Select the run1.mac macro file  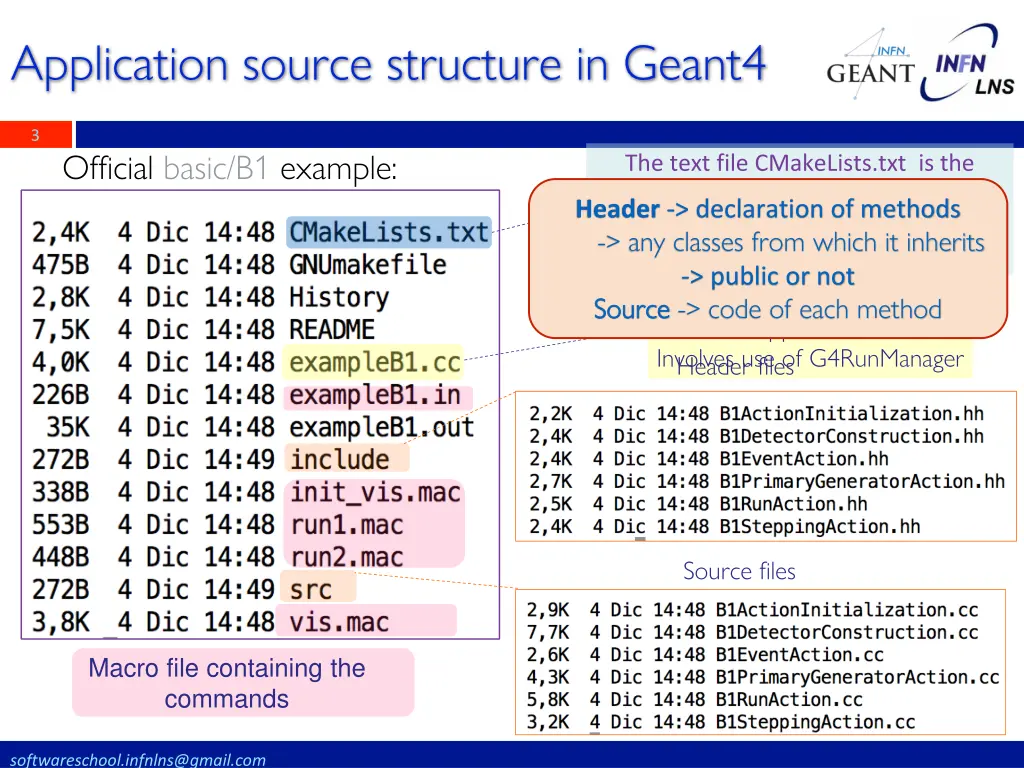[x=347, y=525]
